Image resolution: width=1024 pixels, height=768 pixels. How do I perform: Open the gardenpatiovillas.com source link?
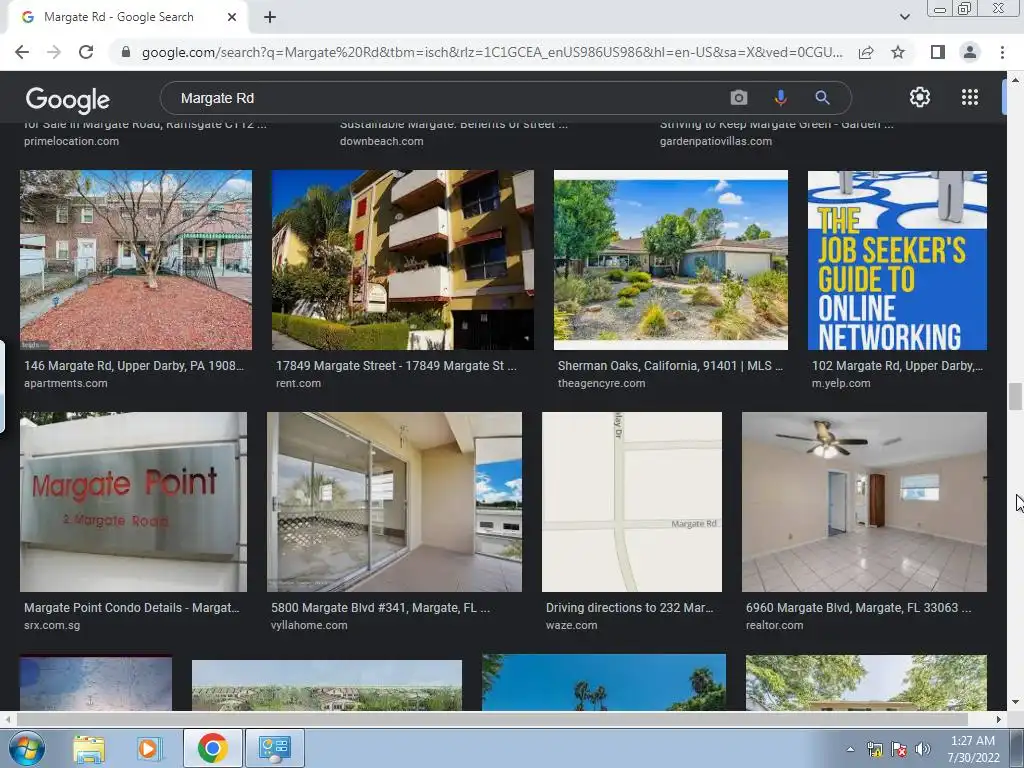tap(715, 141)
